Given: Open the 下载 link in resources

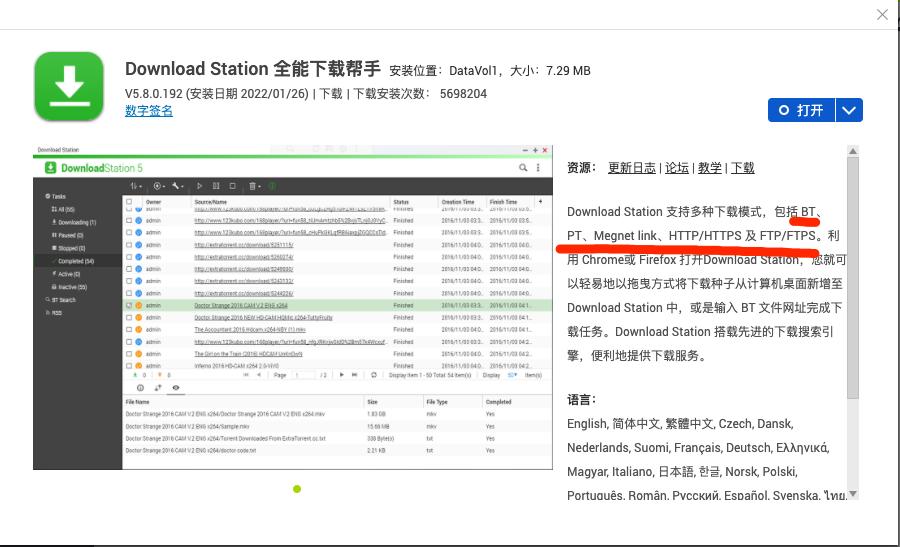Looking at the screenshot, I should [x=742, y=168].
